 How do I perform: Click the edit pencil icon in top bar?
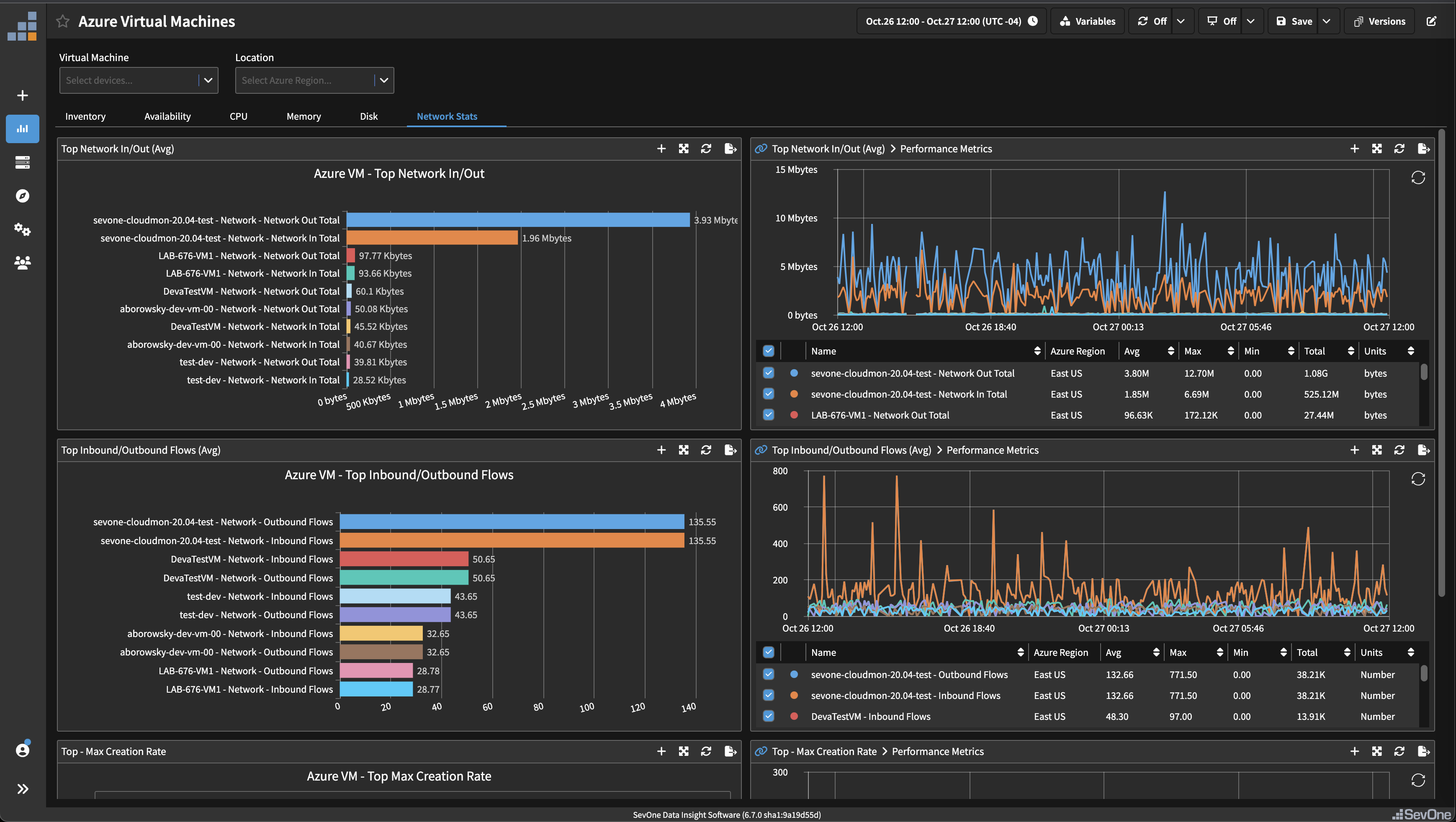[1432, 21]
